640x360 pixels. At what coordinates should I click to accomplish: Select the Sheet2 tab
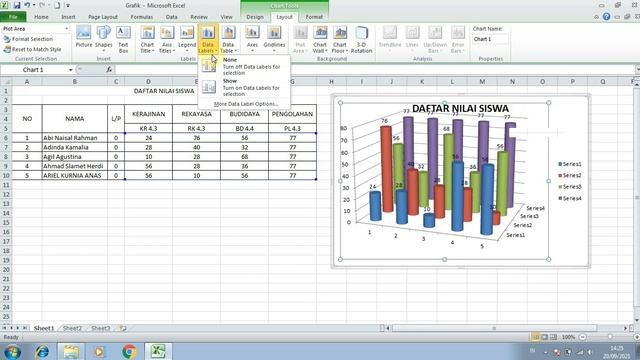[x=72, y=328]
